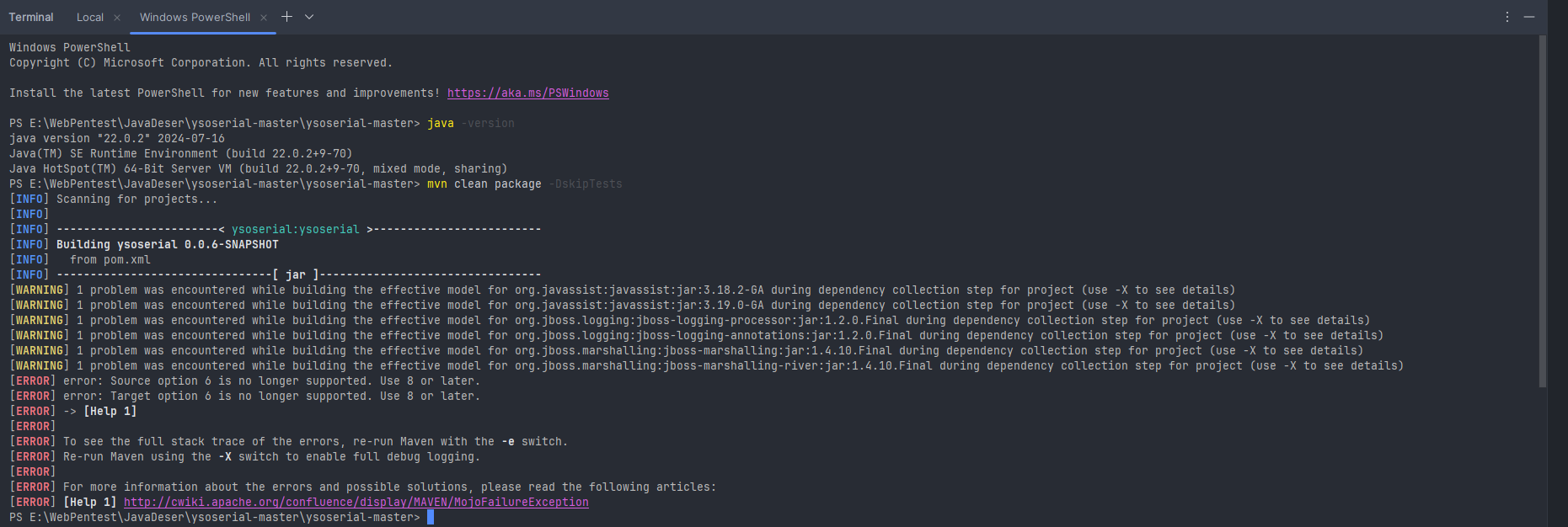
Task: Click the 'Target option 6' error line
Action: tap(270, 397)
